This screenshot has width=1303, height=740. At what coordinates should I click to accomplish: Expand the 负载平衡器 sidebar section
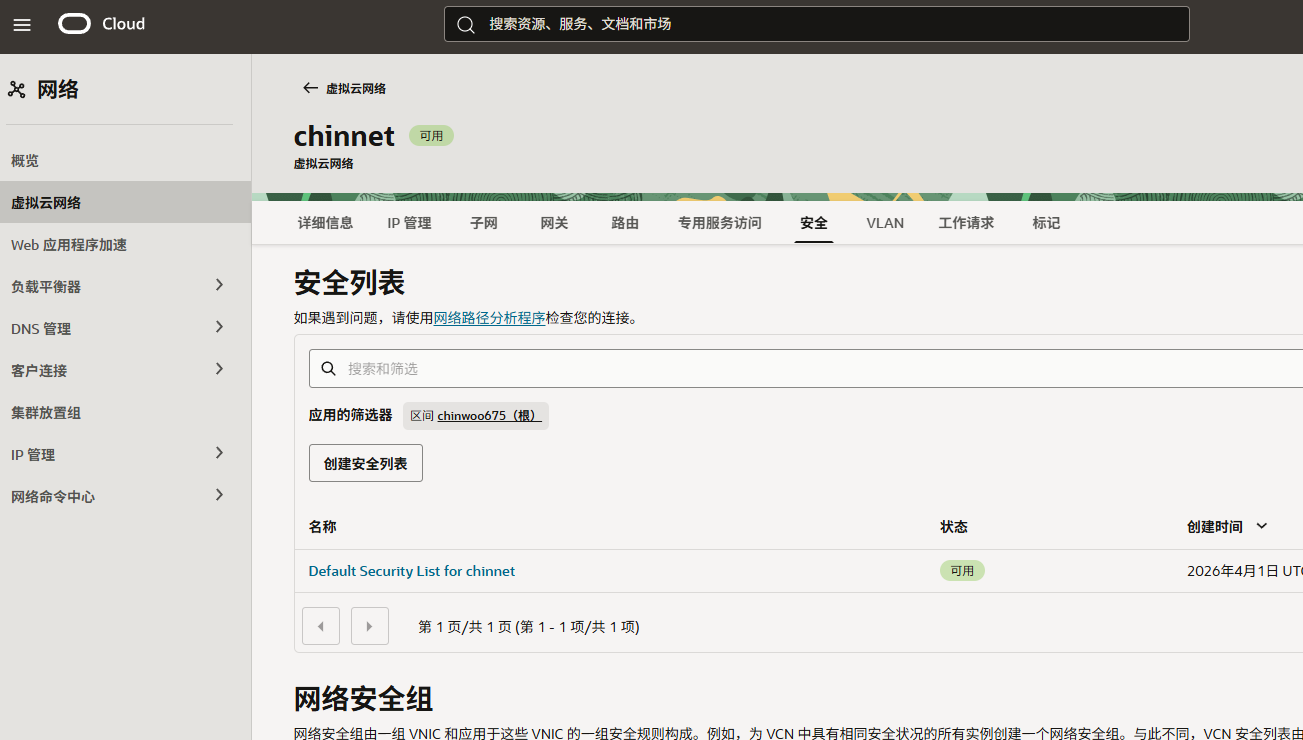(219, 286)
